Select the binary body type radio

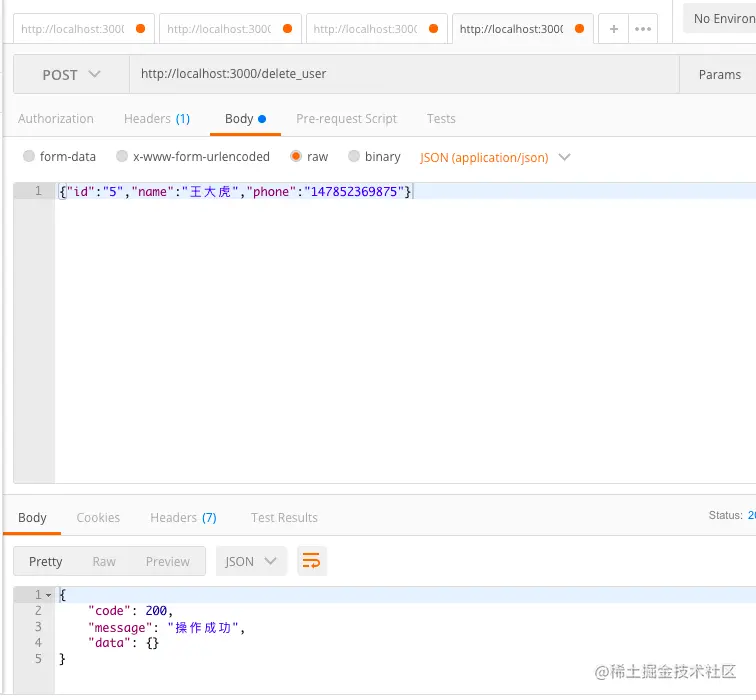tap(354, 156)
